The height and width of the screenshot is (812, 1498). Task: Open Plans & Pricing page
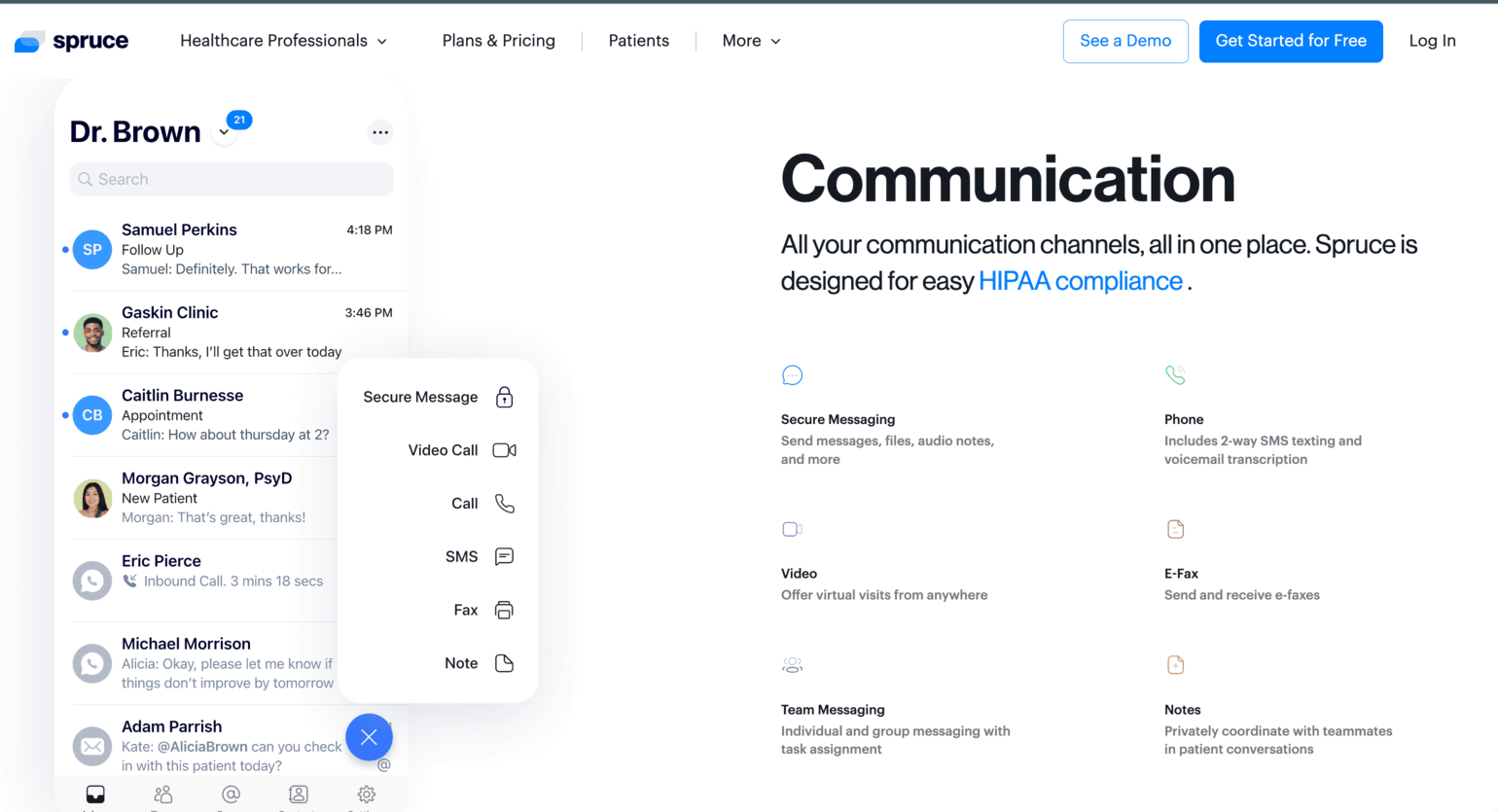click(x=498, y=41)
